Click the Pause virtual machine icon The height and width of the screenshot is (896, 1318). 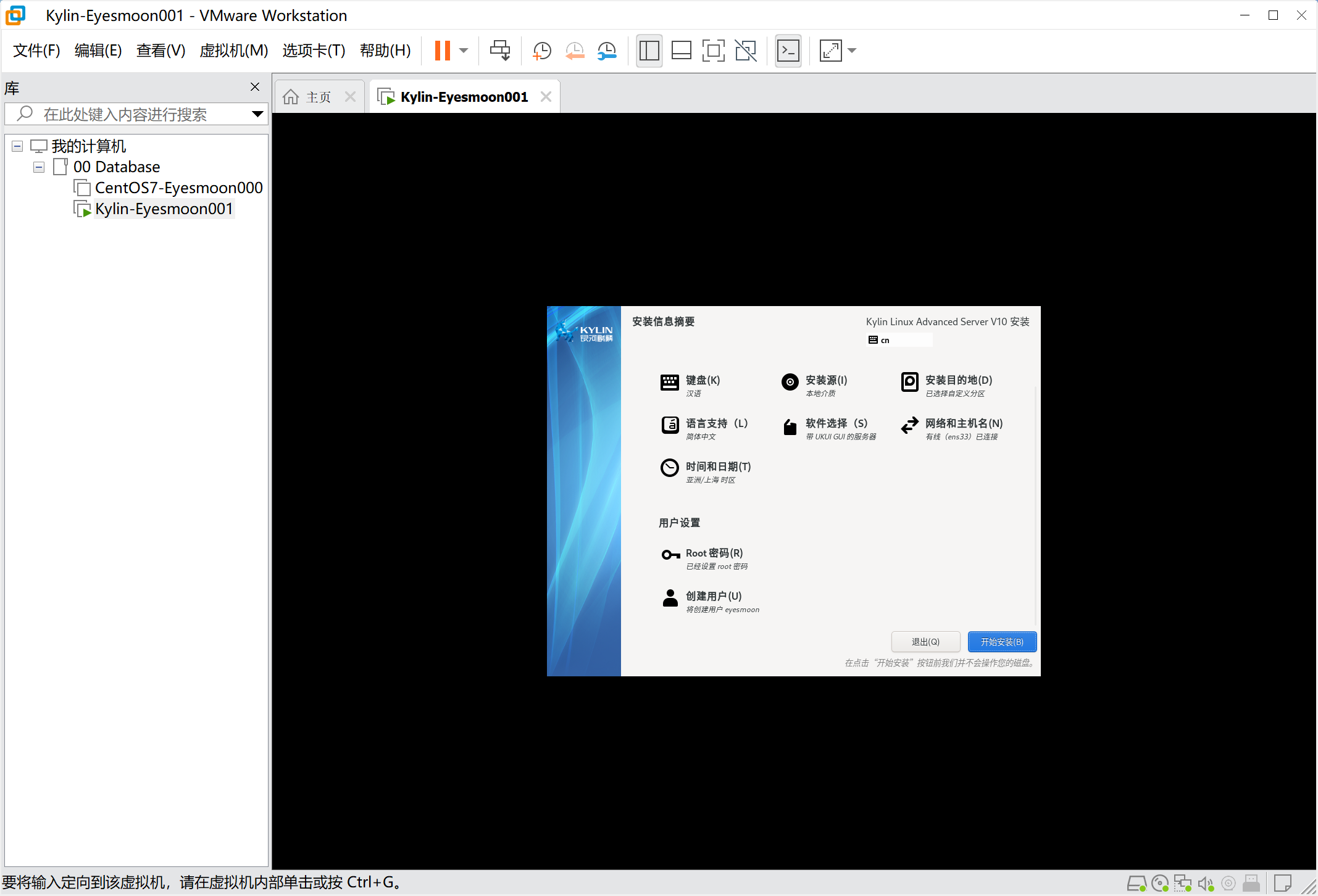442,51
